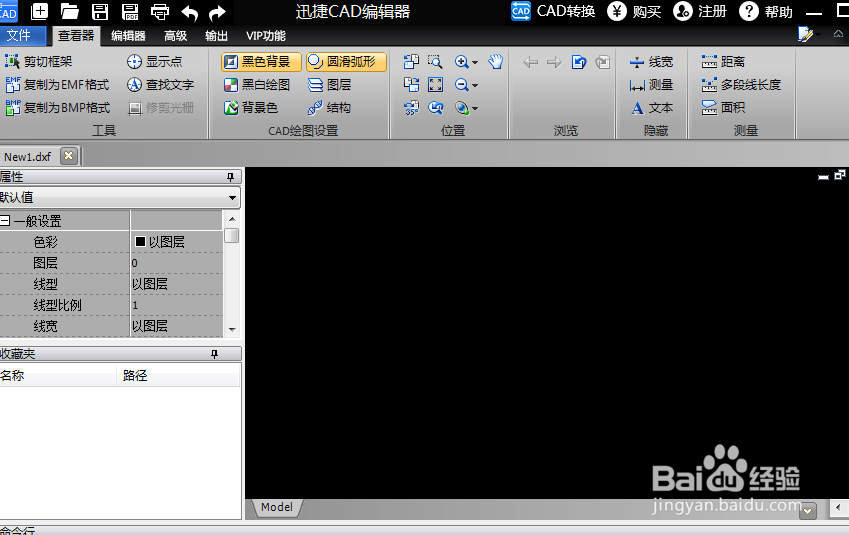
Task: Click the 色彩 color swatch value
Action: point(177,242)
